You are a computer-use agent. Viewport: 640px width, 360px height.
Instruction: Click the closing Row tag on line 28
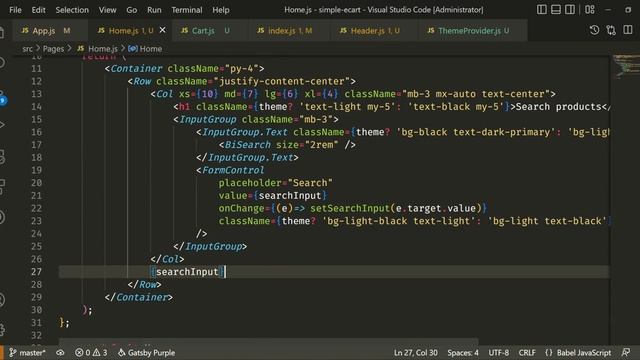click(x=144, y=284)
